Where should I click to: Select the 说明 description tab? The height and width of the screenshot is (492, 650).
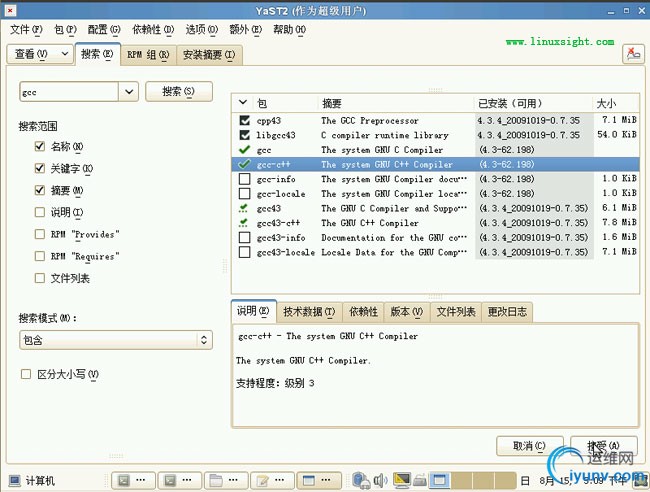(x=253, y=311)
